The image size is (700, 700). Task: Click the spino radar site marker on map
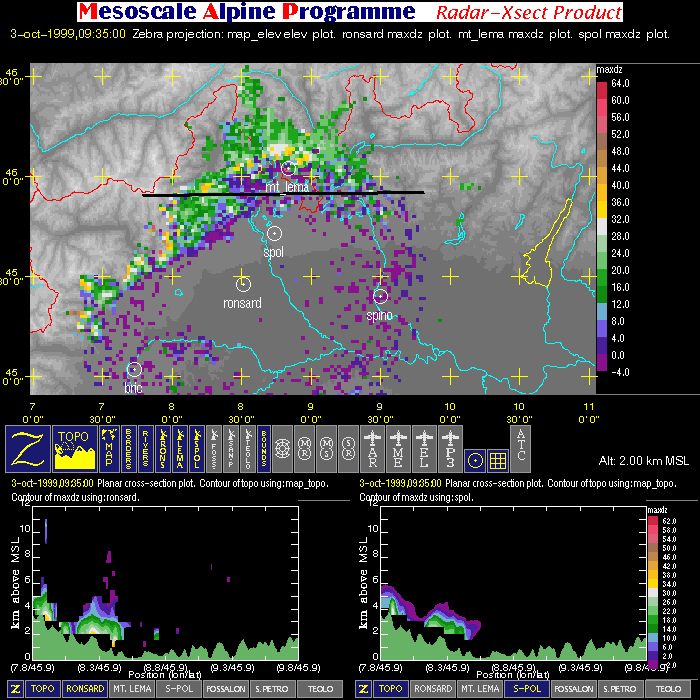pyautogui.click(x=380, y=296)
